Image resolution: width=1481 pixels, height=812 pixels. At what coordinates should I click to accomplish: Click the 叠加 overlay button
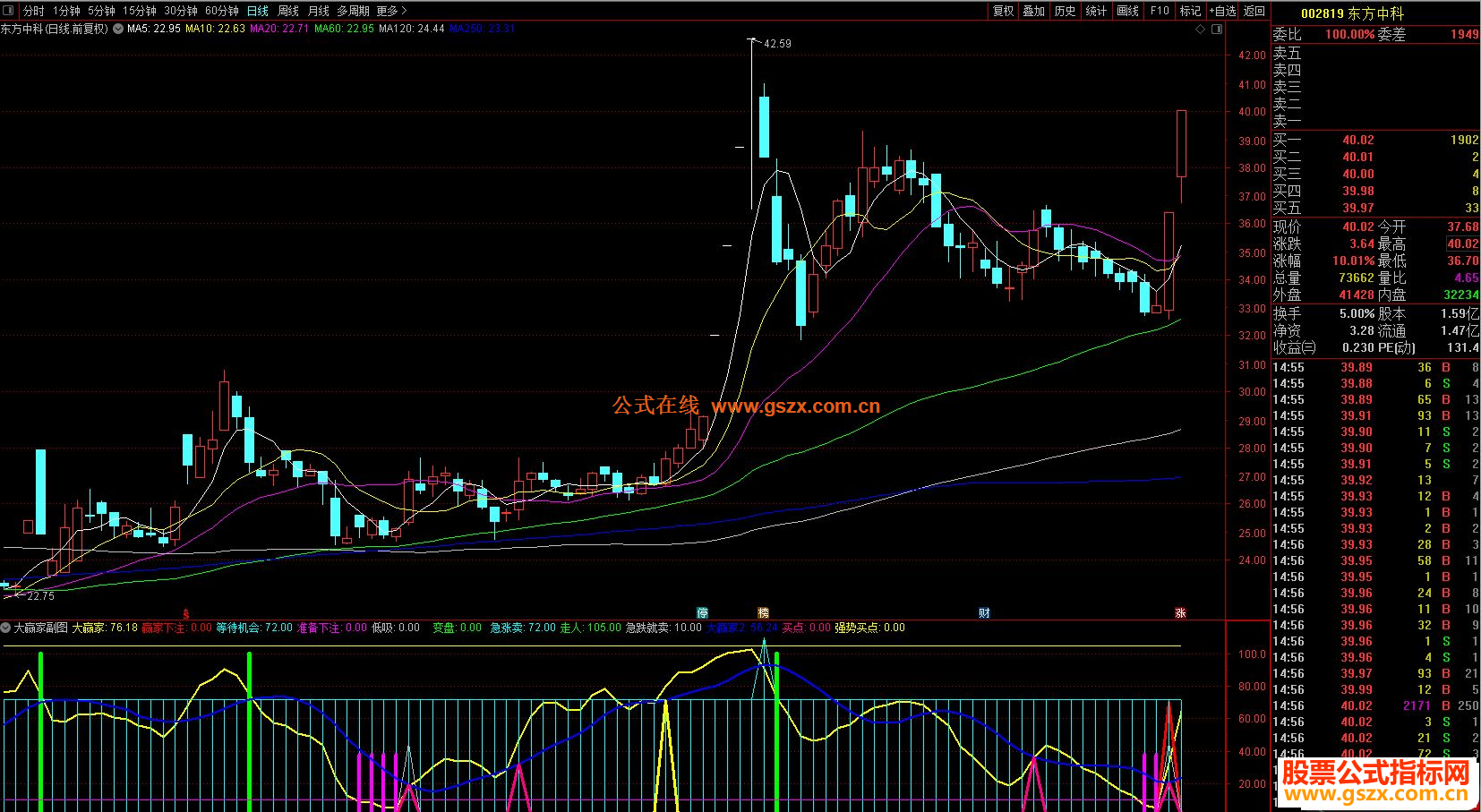tap(1034, 11)
